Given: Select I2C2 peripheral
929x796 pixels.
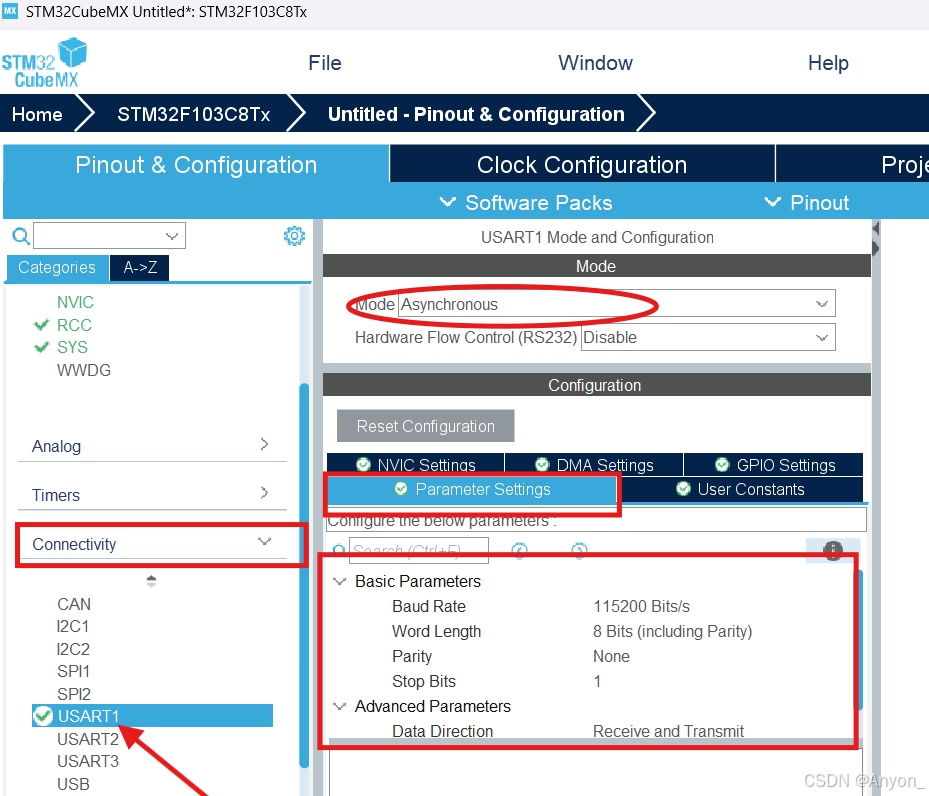Looking at the screenshot, I should (x=73, y=649).
